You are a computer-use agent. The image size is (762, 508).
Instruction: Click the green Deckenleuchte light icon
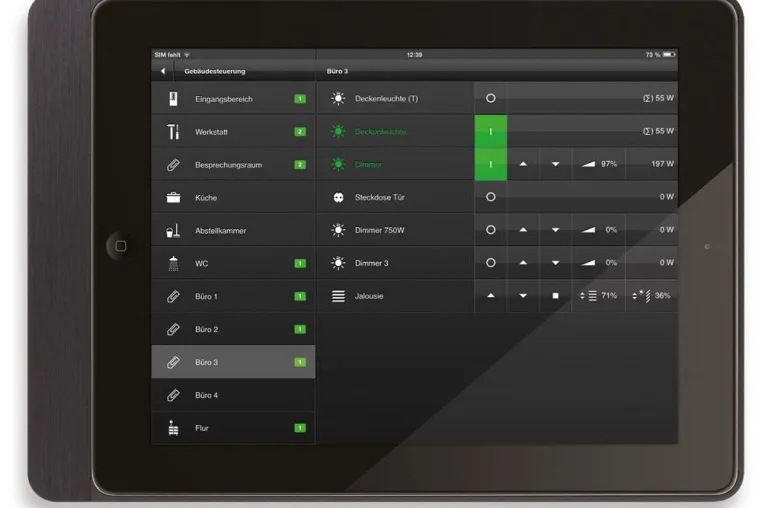coord(338,131)
